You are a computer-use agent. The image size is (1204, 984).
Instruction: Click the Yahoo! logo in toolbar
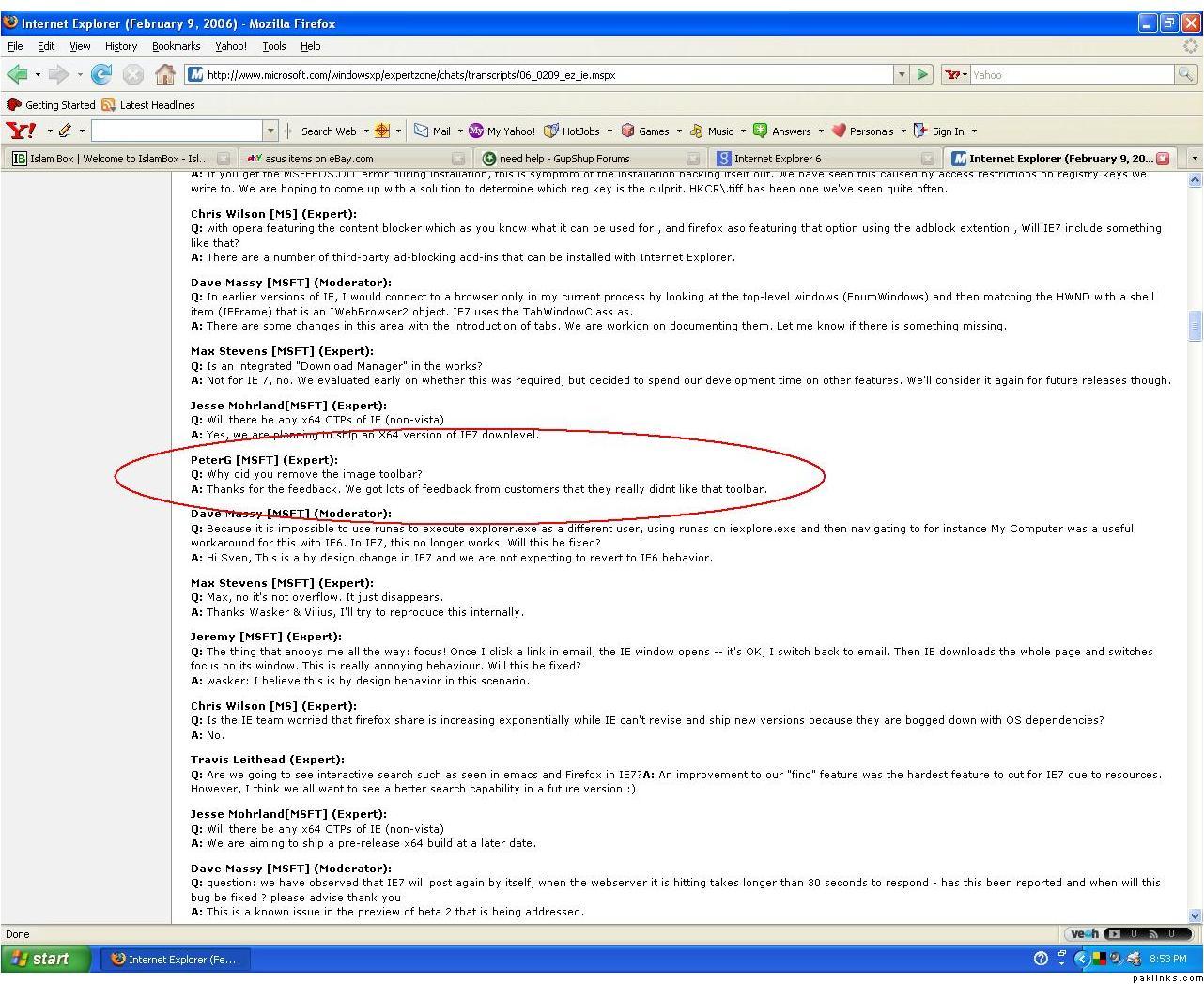(21, 131)
